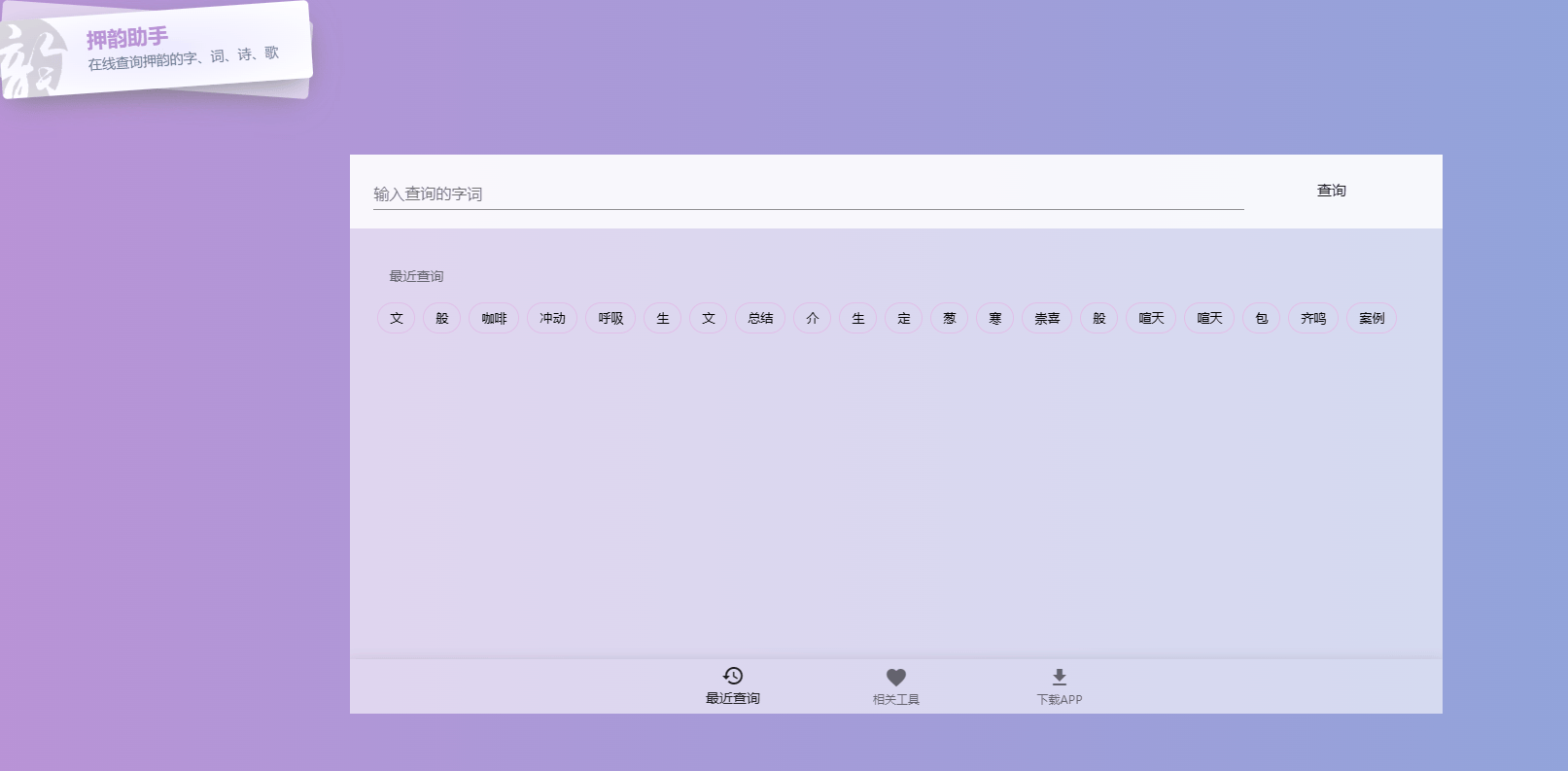Select the 咖啡 recent query chip
Image resolution: width=1568 pixels, height=771 pixels.
[494, 318]
